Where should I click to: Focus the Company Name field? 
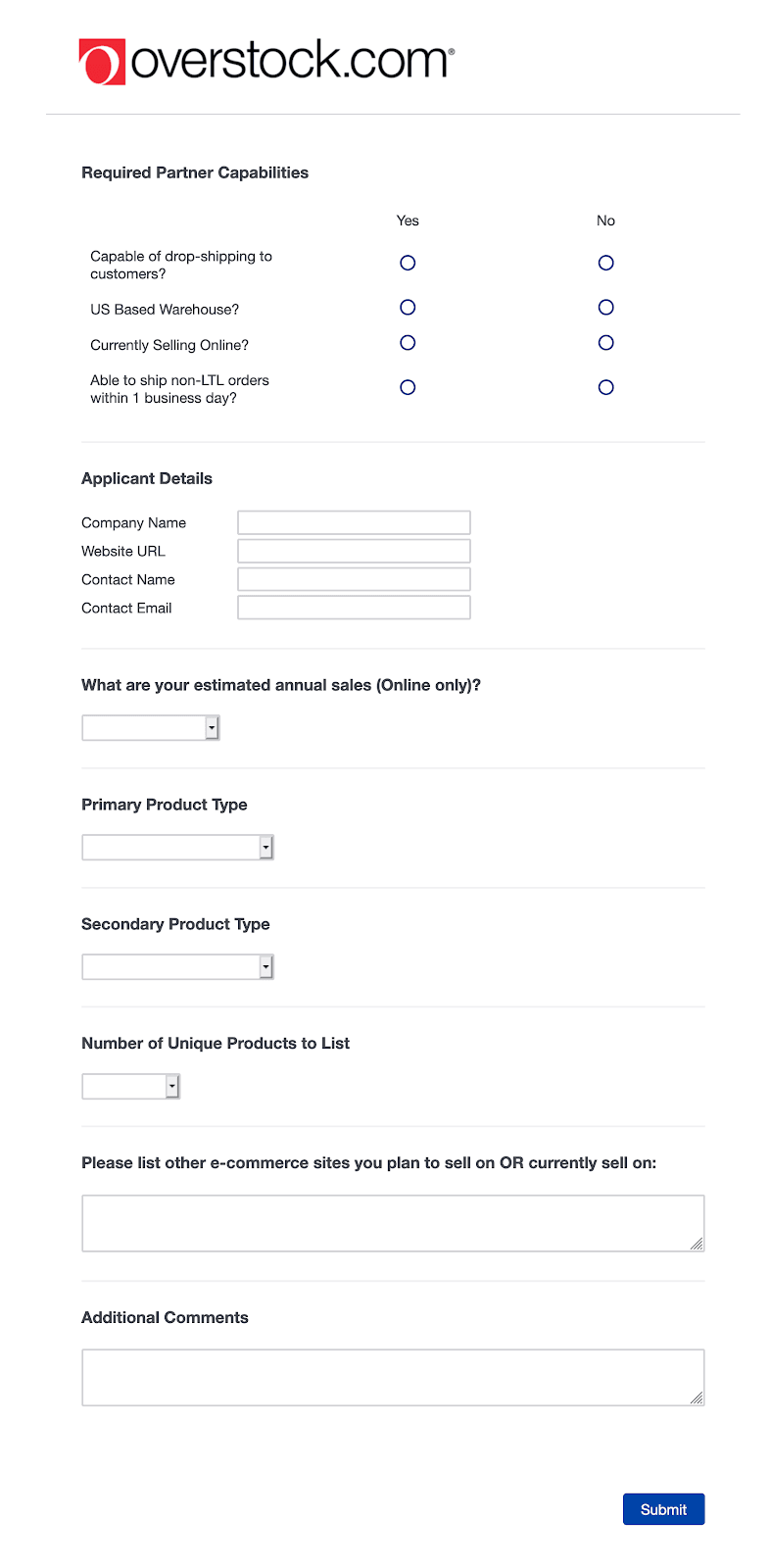354,522
